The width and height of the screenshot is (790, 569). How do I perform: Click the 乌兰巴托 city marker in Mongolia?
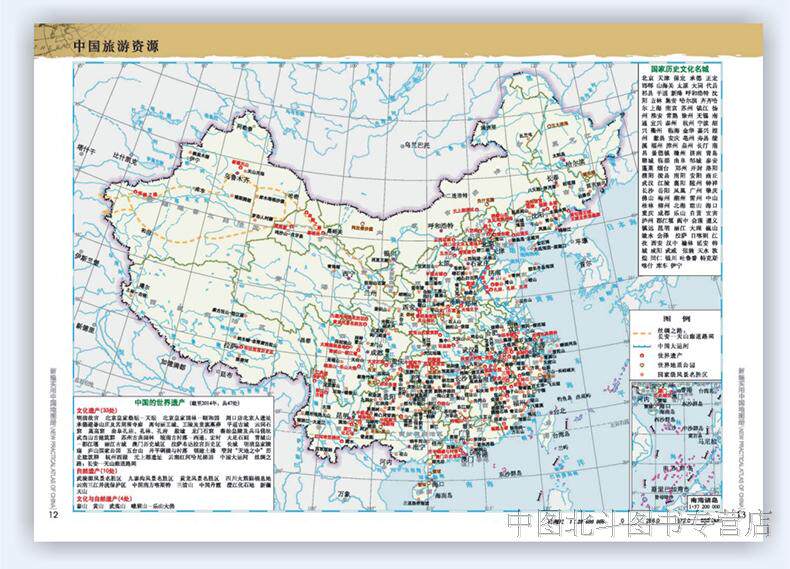click(403, 145)
